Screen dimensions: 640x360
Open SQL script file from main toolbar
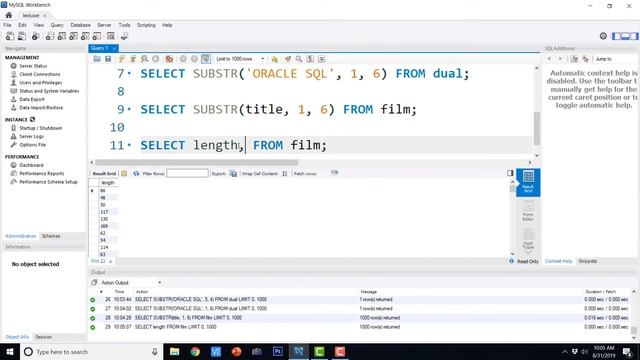(22, 36)
